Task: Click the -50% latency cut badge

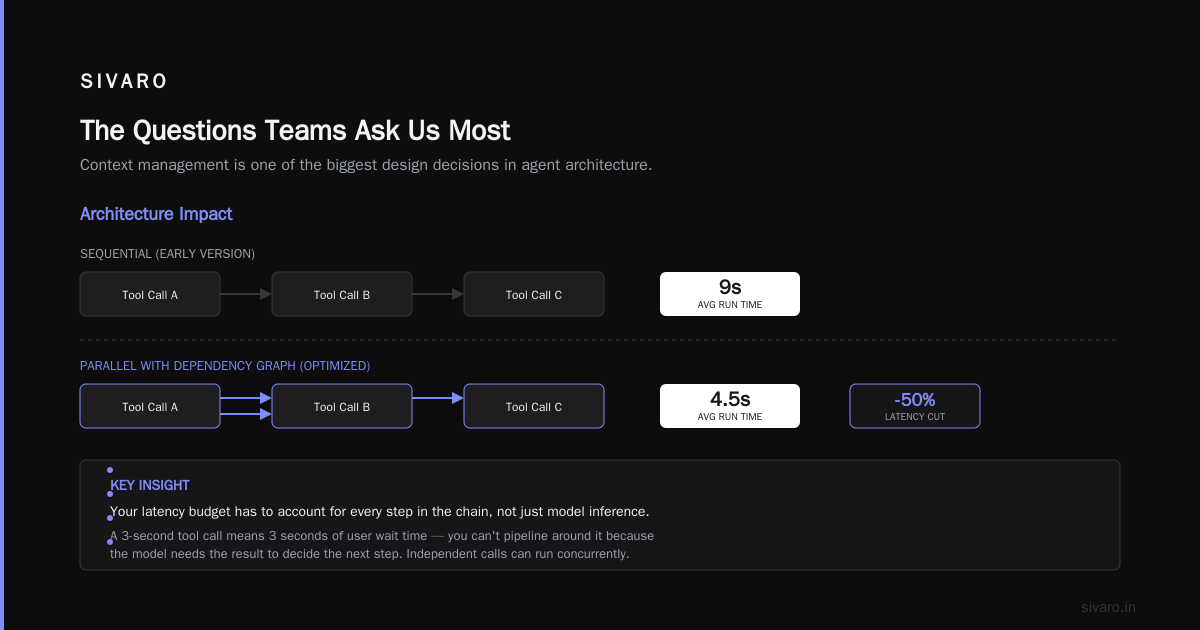Action: [x=915, y=406]
